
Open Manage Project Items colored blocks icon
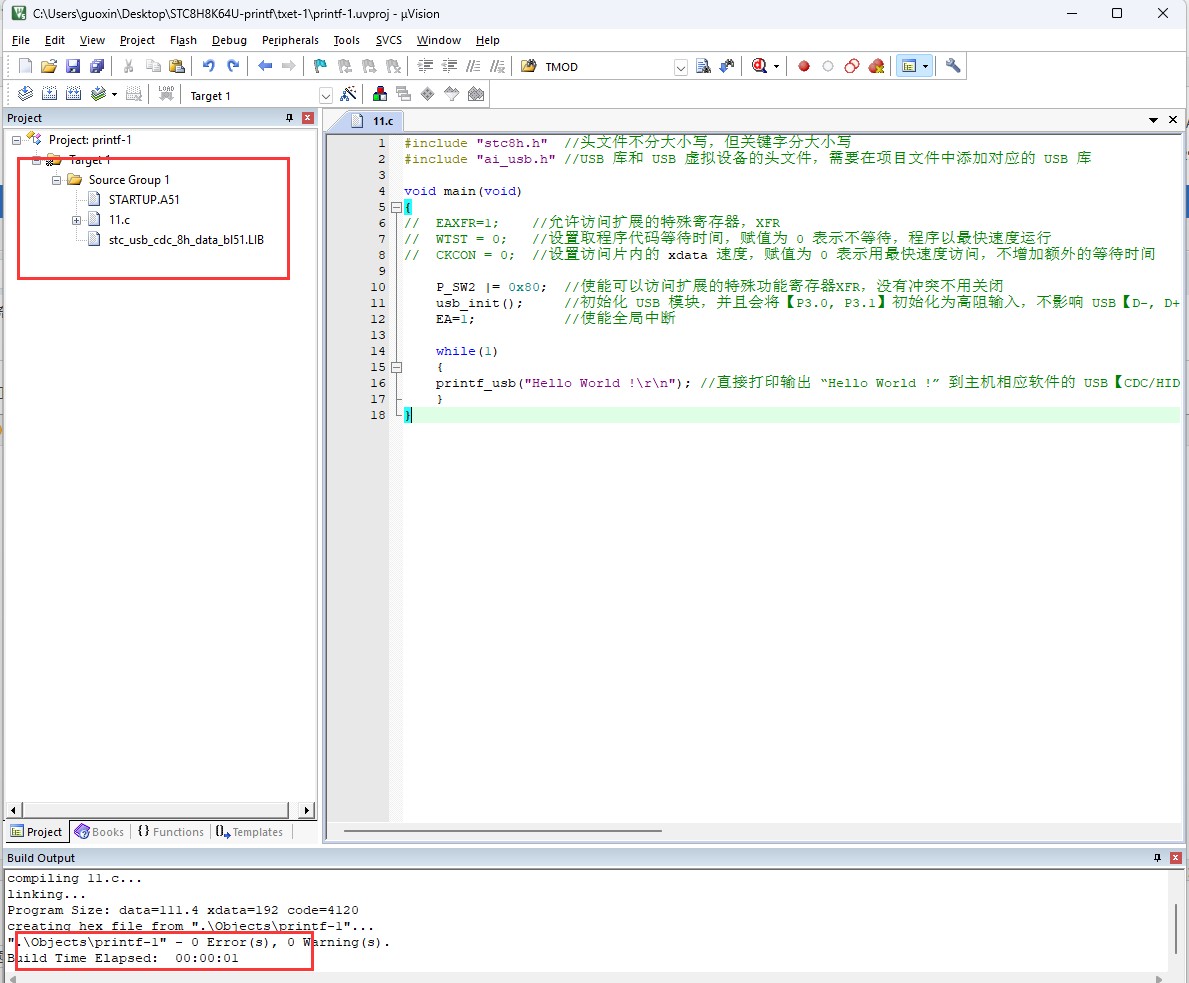click(x=380, y=94)
